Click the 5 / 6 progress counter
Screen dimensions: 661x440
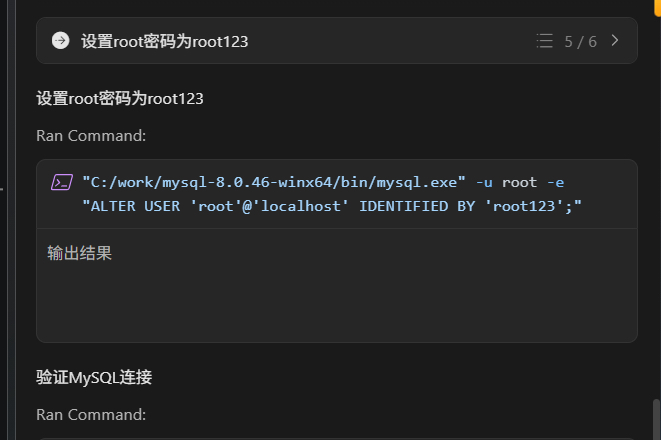pos(580,41)
